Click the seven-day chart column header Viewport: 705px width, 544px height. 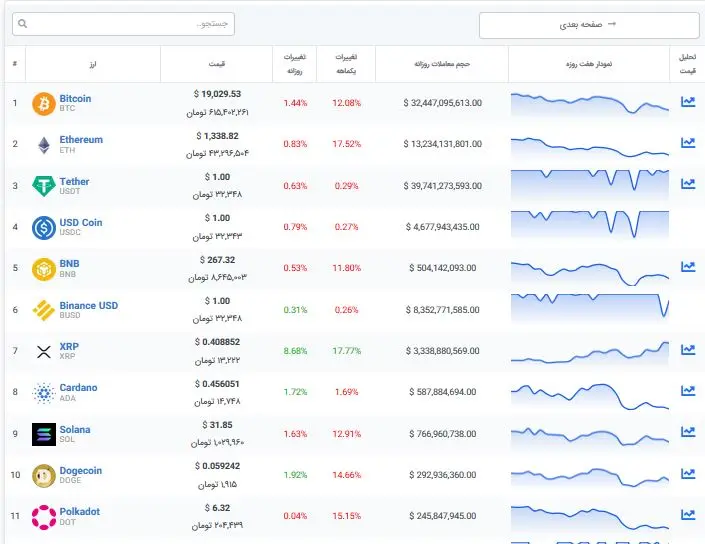pyautogui.click(x=589, y=64)
